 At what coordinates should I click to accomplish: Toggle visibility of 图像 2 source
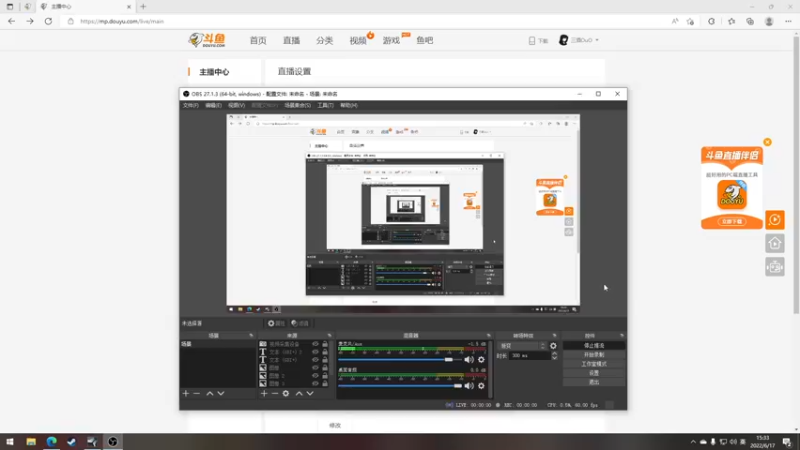(x=315, y=376)
